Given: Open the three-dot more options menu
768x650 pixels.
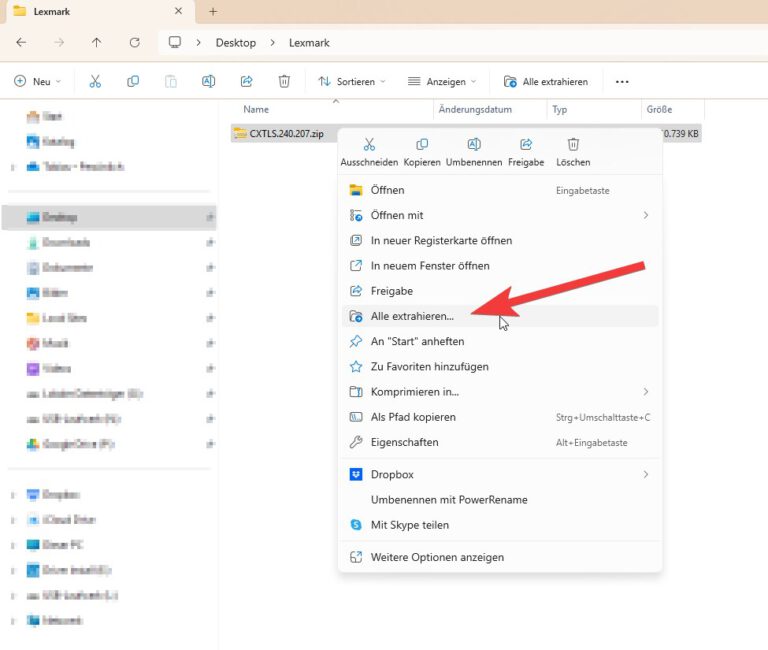Looking at the screenshot, I should tap(622, 81).
